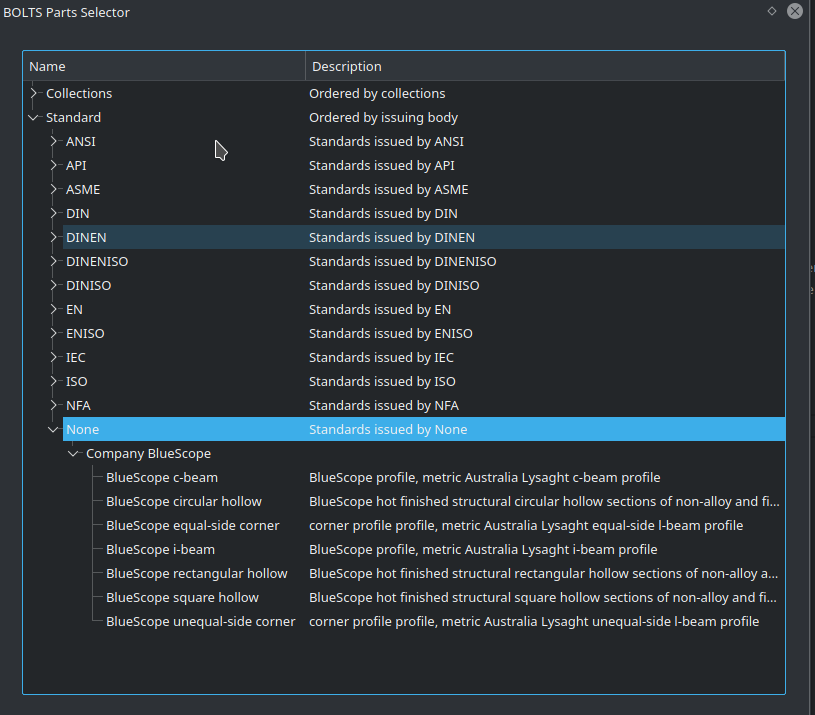
Task: Expand the ISO standards node
Action: point(54,381)
